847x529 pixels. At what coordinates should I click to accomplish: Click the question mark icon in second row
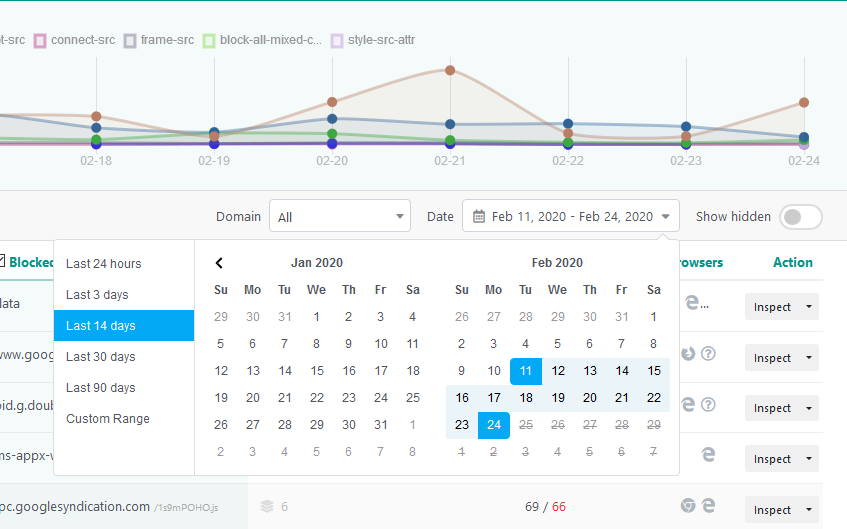pyautogui.click(x=709, y=354)
